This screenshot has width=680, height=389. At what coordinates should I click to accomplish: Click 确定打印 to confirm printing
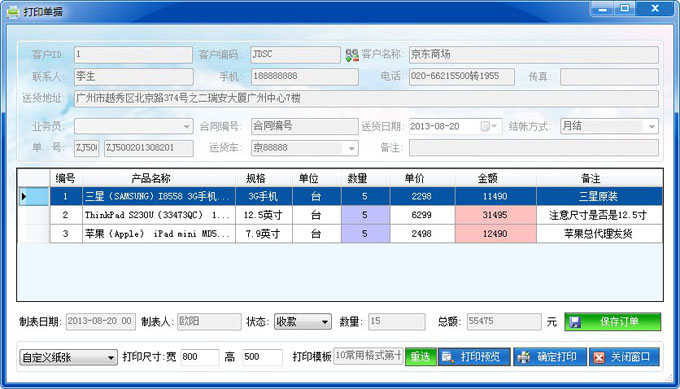pos(550,357)
